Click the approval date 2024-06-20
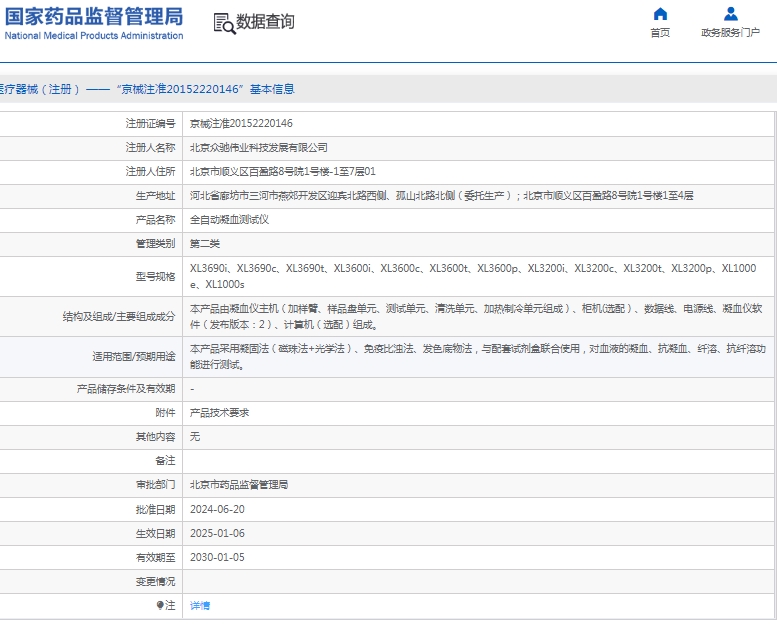The width and height of the screenshot is (777, 626). (217, 509)
